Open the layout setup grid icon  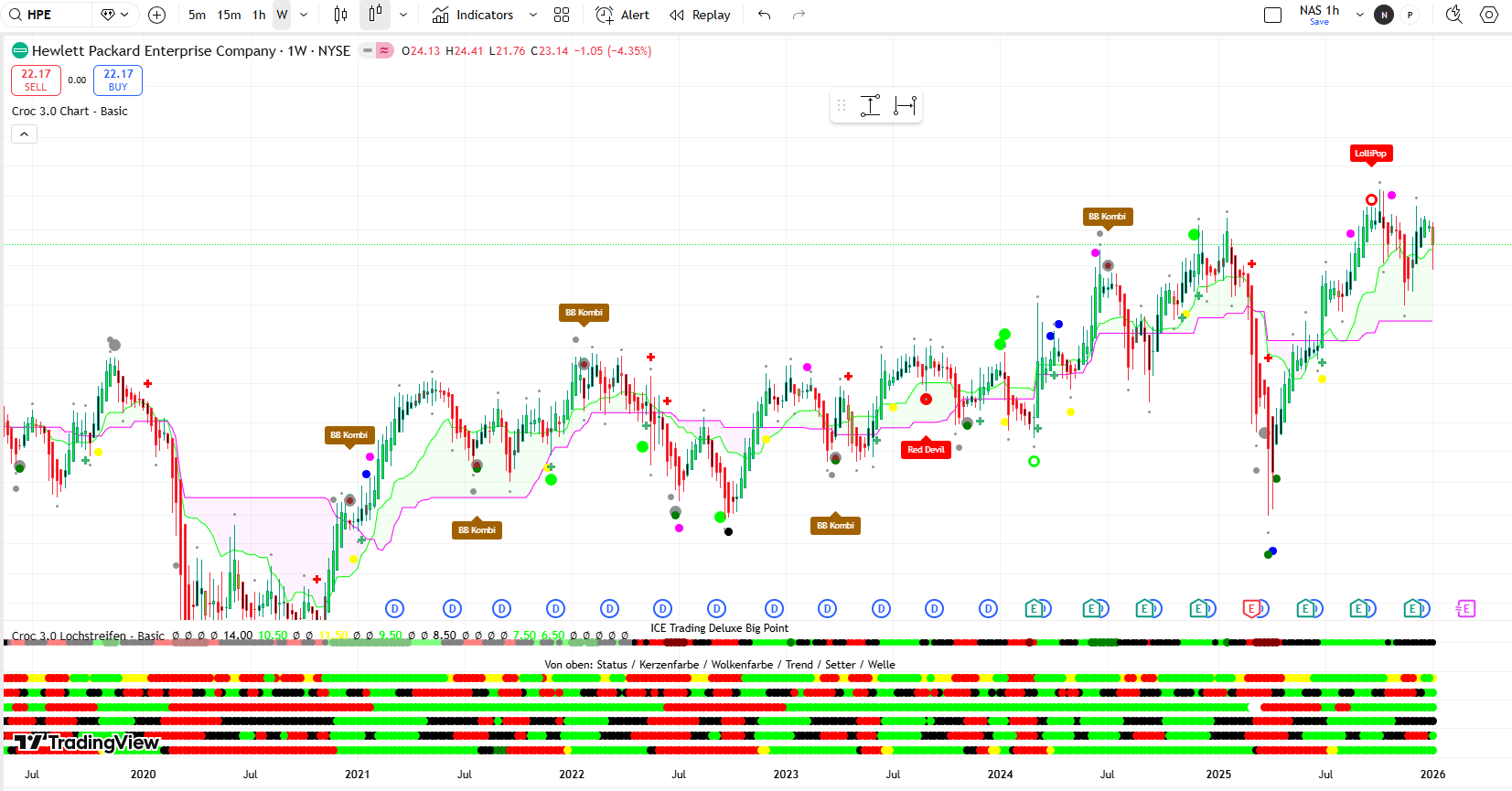coord(562,15)
